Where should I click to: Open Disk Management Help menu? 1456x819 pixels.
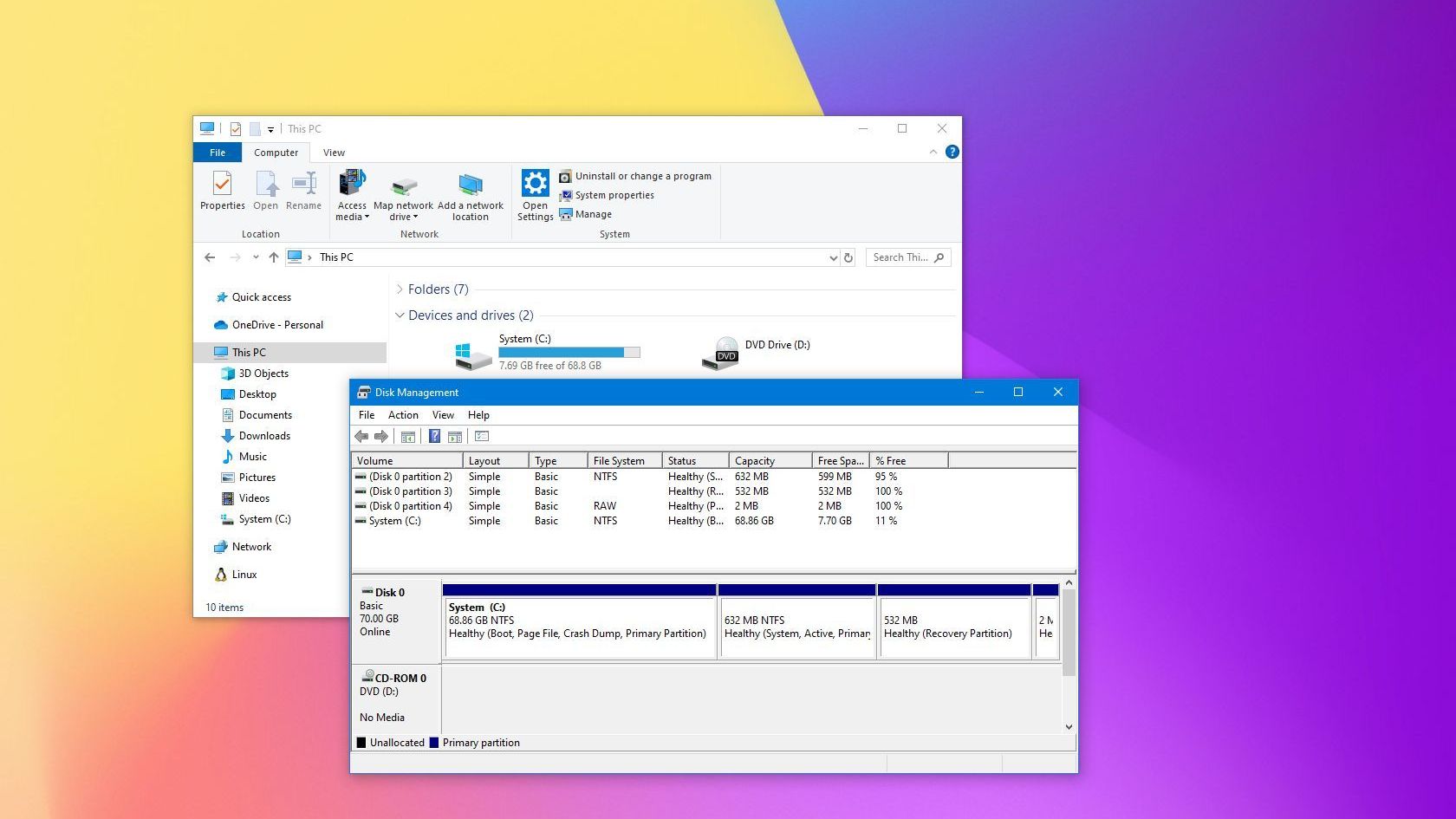pos(478,415)
